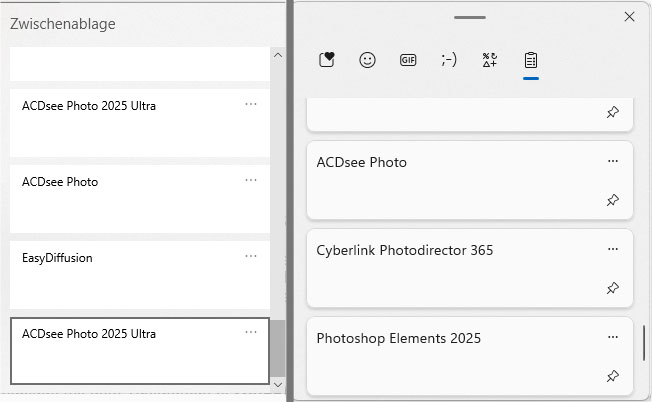Pin the Cyberlink Photodirector 365 item
This screenshot has height=402, width=652.
pos(612,288)
